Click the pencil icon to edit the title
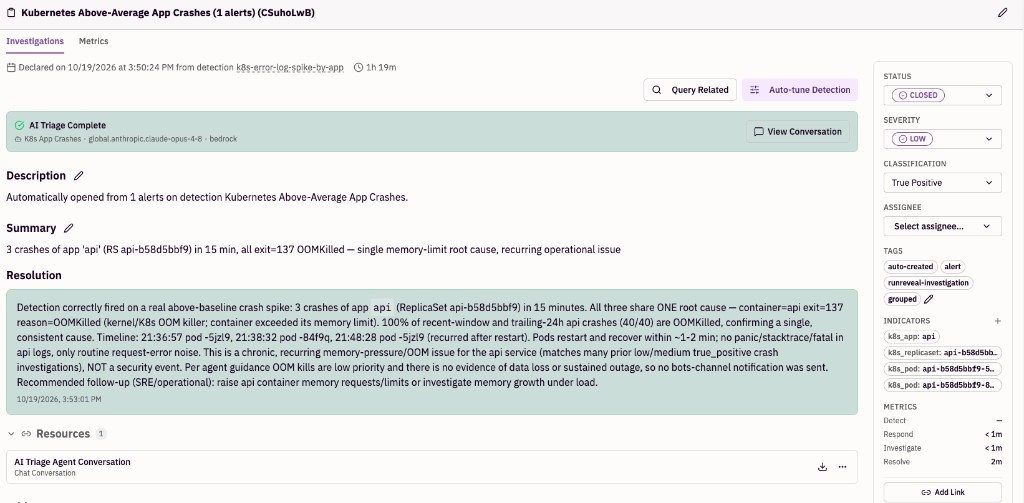This screenshot has height=503, width=1024. [x=1002, y=12]
